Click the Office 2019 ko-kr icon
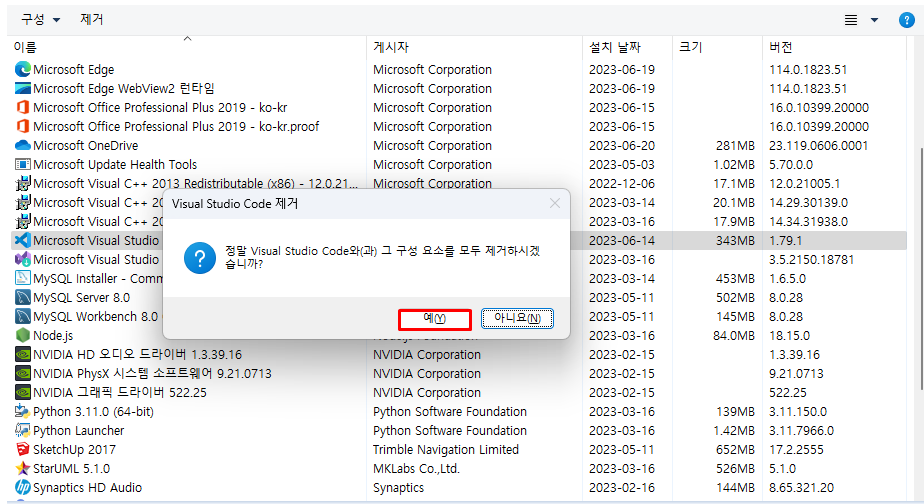 (x=22, y=107)
